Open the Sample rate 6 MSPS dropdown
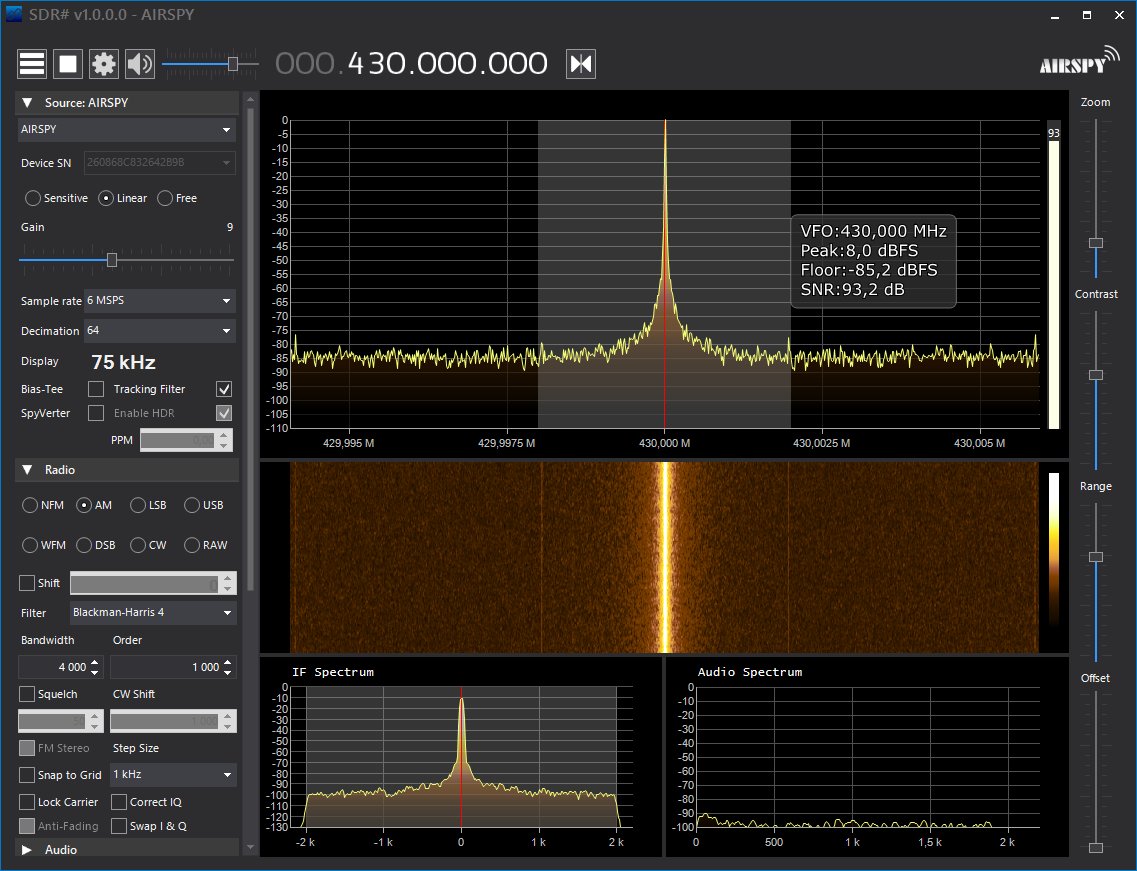Screen dimensions: 1137x871 160,300
